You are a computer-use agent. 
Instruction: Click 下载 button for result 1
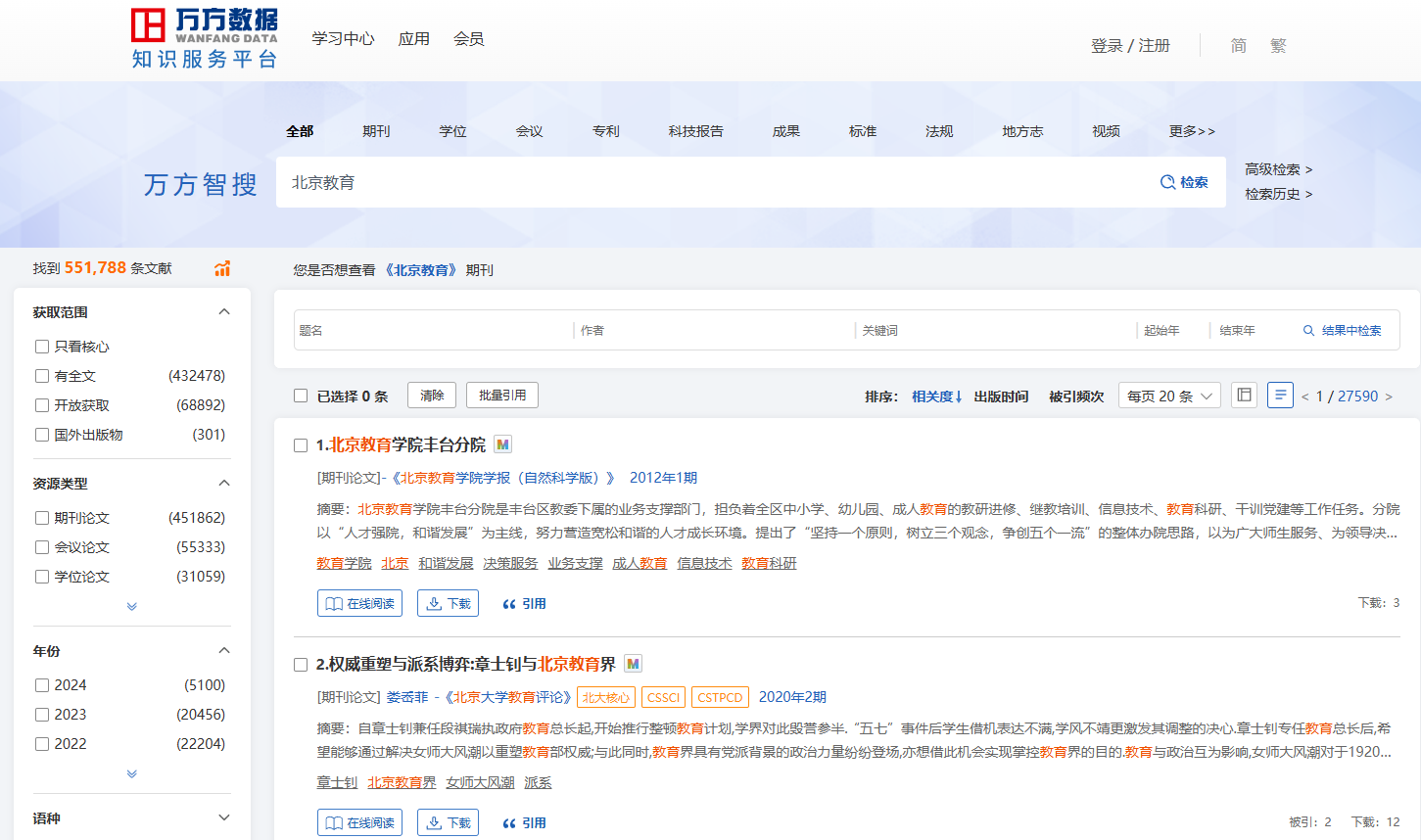[450, 603]
